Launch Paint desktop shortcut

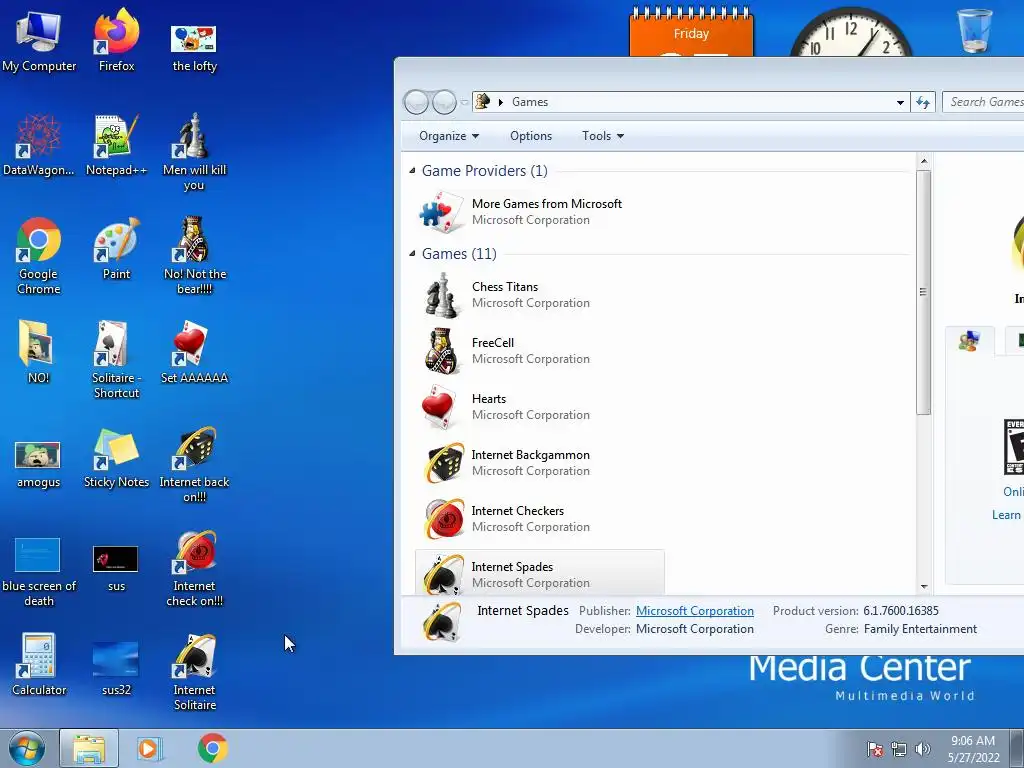pyautogui.click(x=116, y=249)
